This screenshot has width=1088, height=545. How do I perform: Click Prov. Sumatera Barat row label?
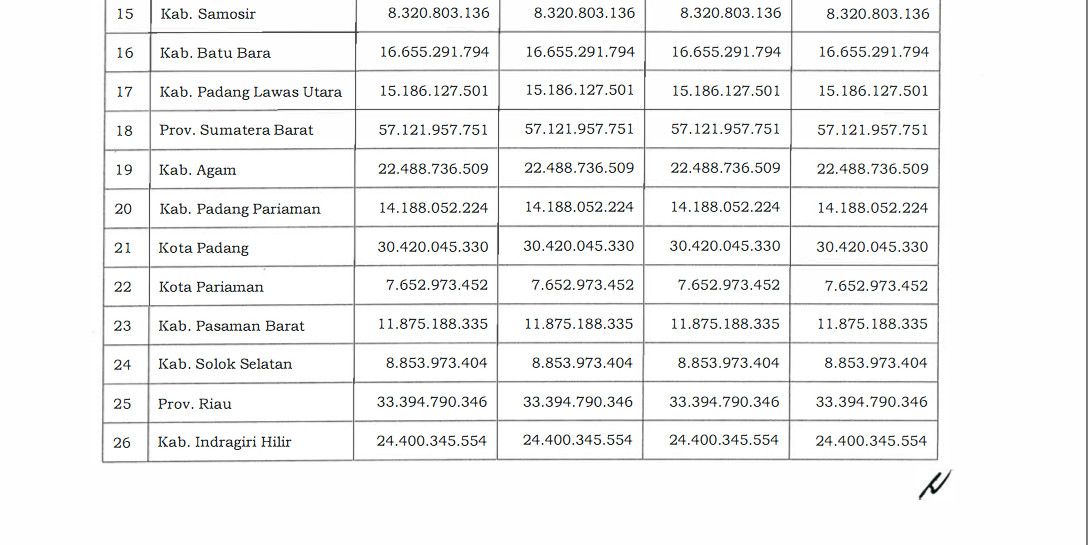pos(236,130)
